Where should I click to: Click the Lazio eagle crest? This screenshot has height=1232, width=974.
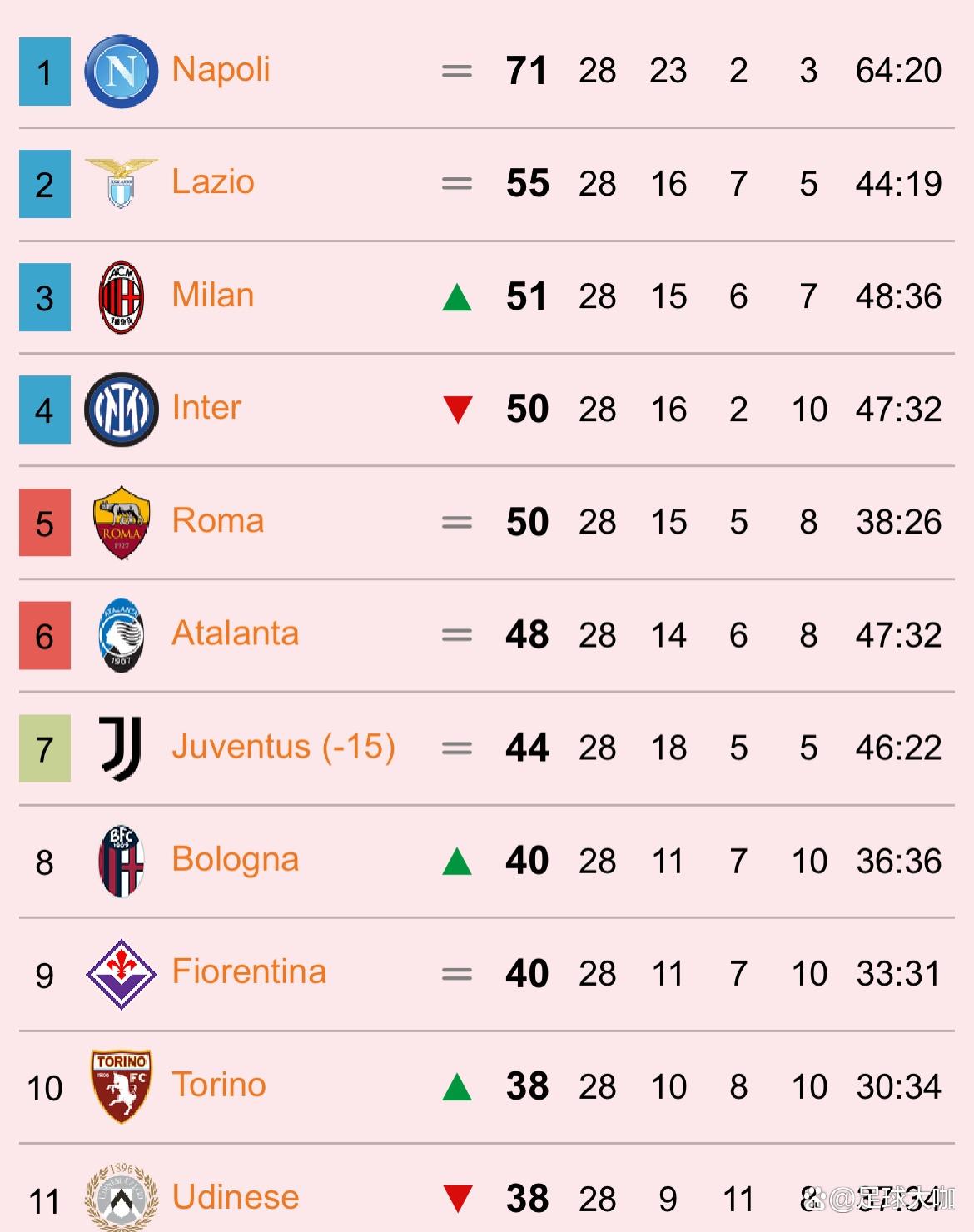(122, 184)
